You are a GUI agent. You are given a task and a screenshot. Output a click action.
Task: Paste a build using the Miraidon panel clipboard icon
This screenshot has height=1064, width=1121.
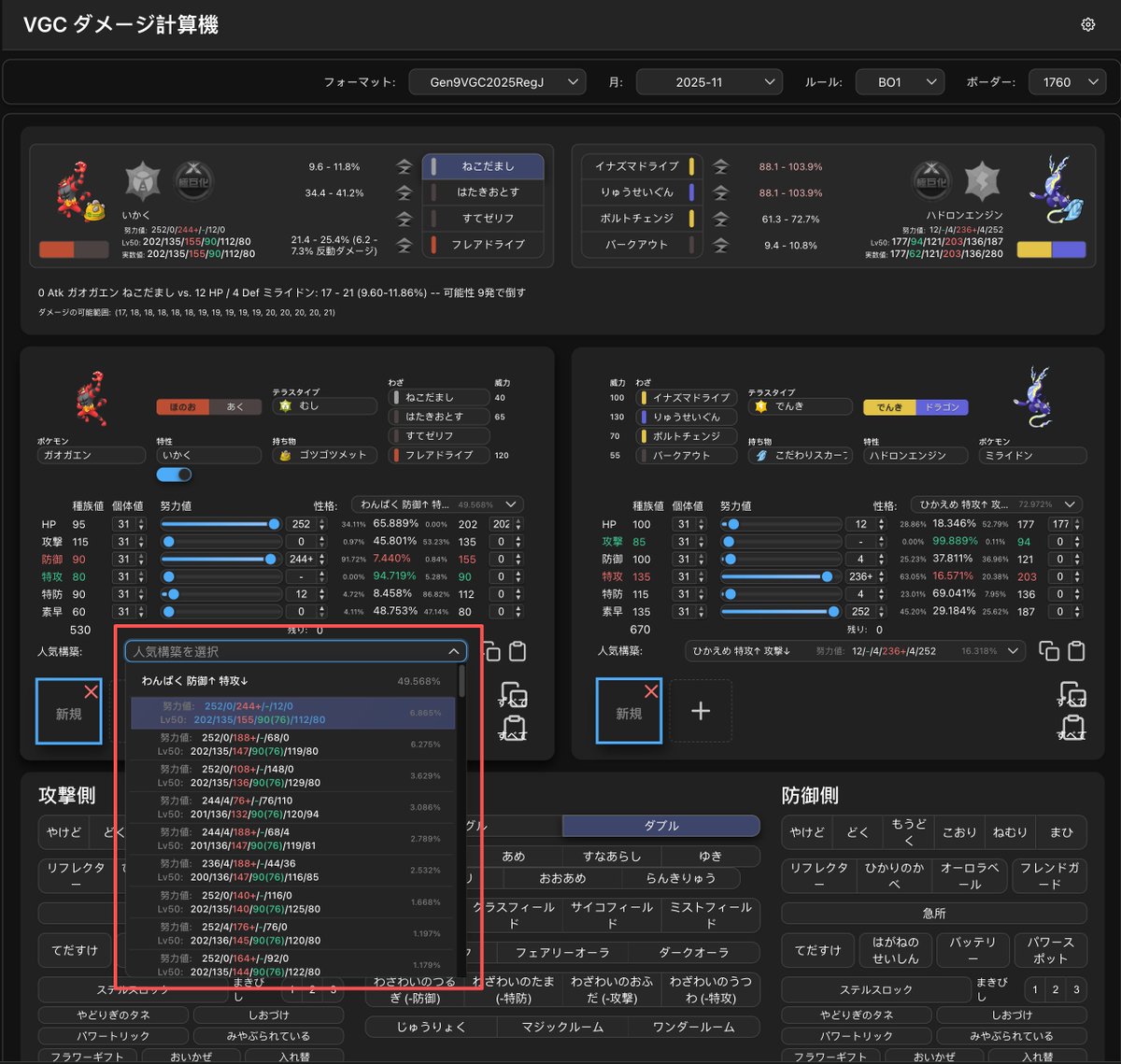[x=1076, y=651]
